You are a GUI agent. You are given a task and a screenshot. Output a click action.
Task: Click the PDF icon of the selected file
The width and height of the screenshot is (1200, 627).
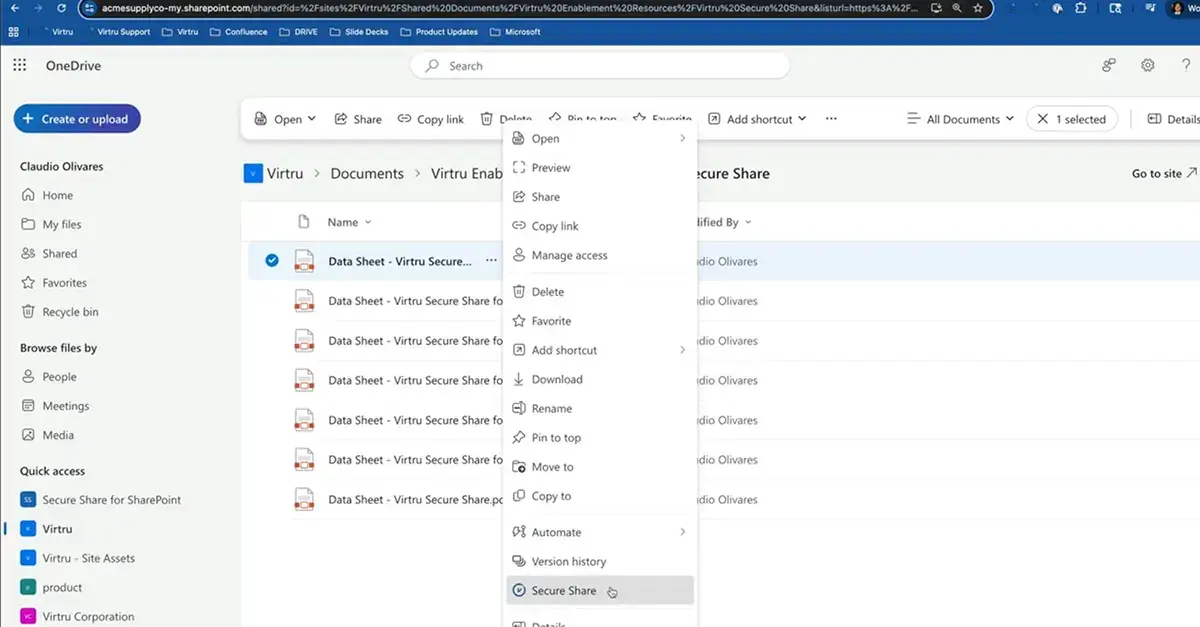(x=304, y=262)
